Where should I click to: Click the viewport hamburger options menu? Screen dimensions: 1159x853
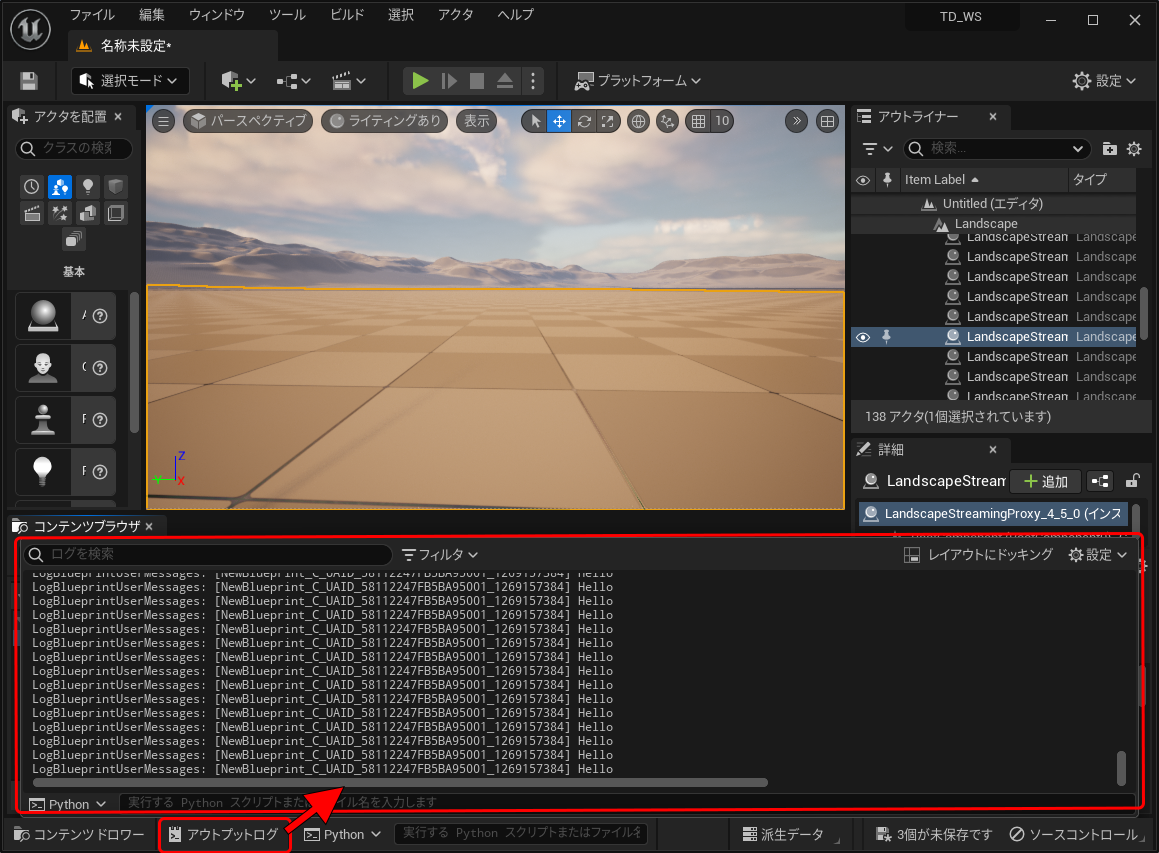pyautogui.click(x=164, y=121)
